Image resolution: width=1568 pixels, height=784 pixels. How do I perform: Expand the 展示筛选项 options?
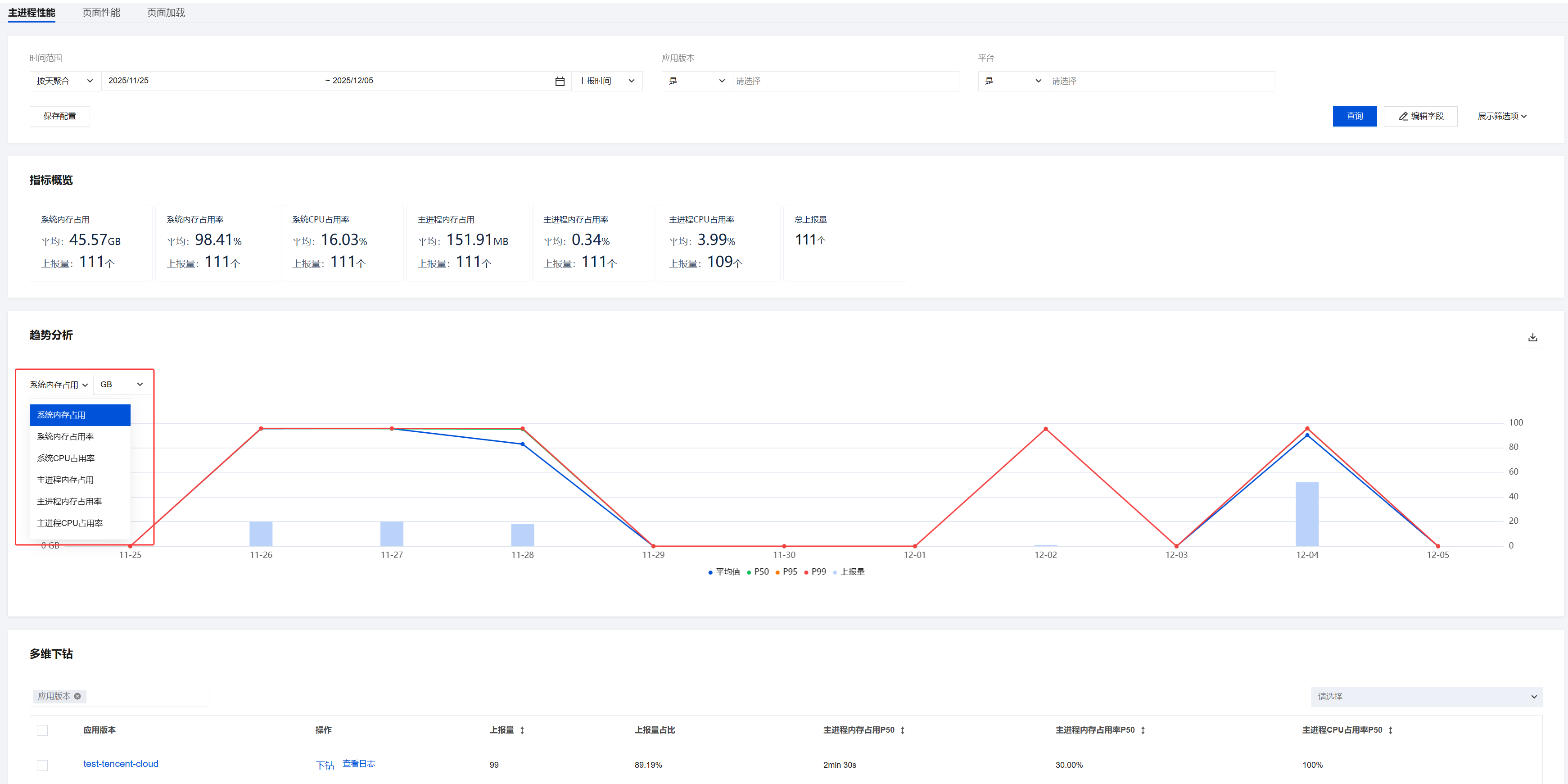1501,116
